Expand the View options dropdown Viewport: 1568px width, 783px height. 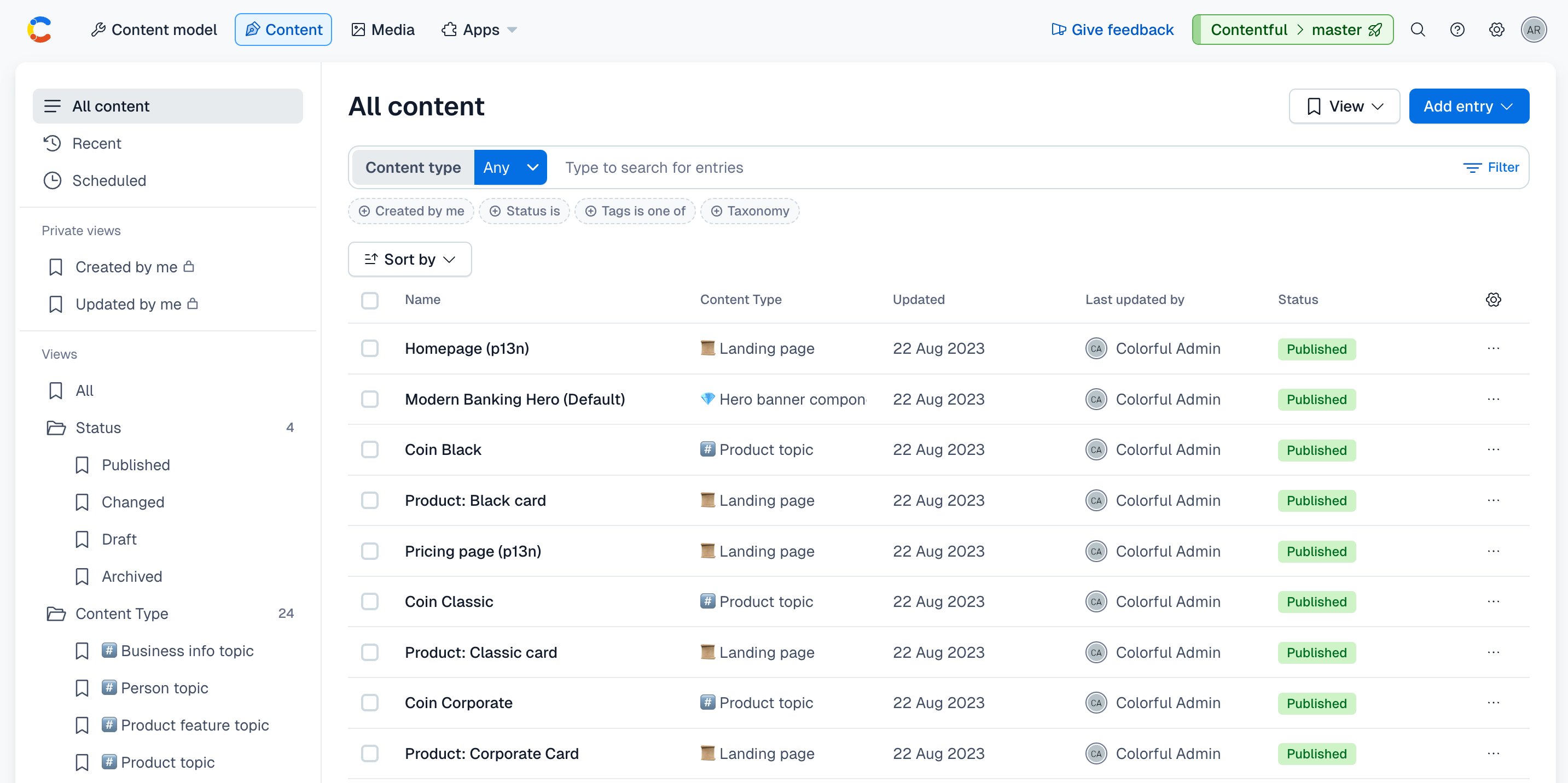click(1345, 105)
